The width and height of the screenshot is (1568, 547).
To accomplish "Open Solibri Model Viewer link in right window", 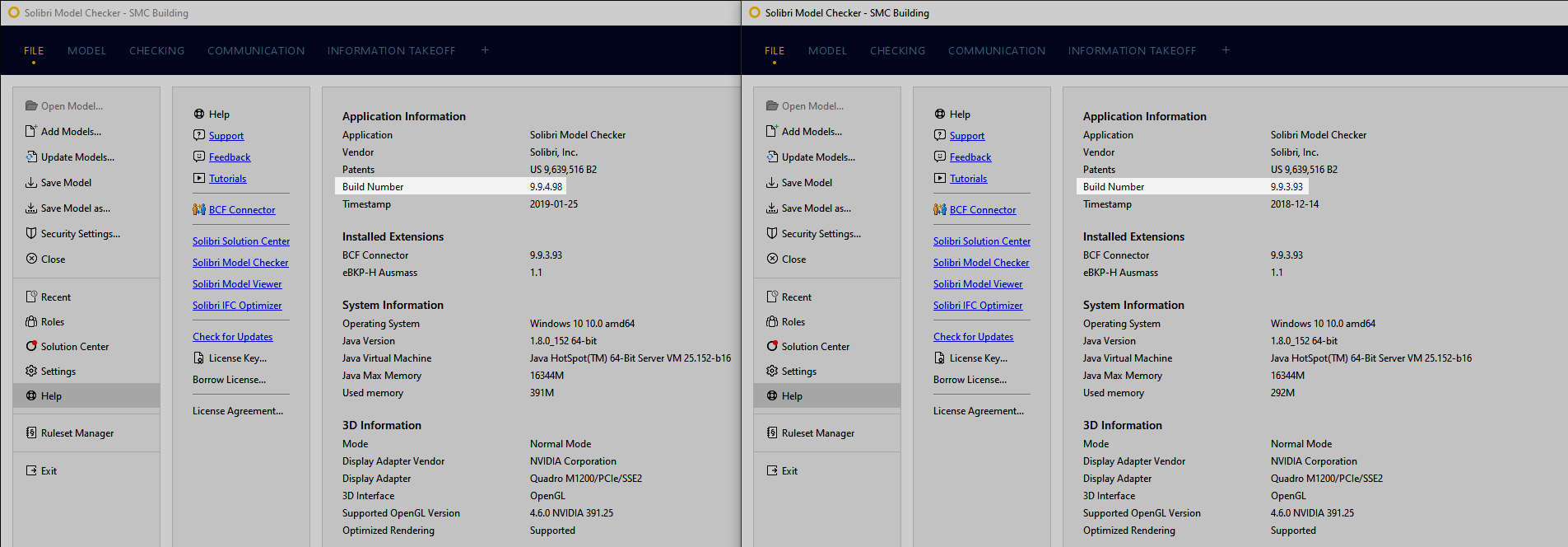I will point(978,284).
